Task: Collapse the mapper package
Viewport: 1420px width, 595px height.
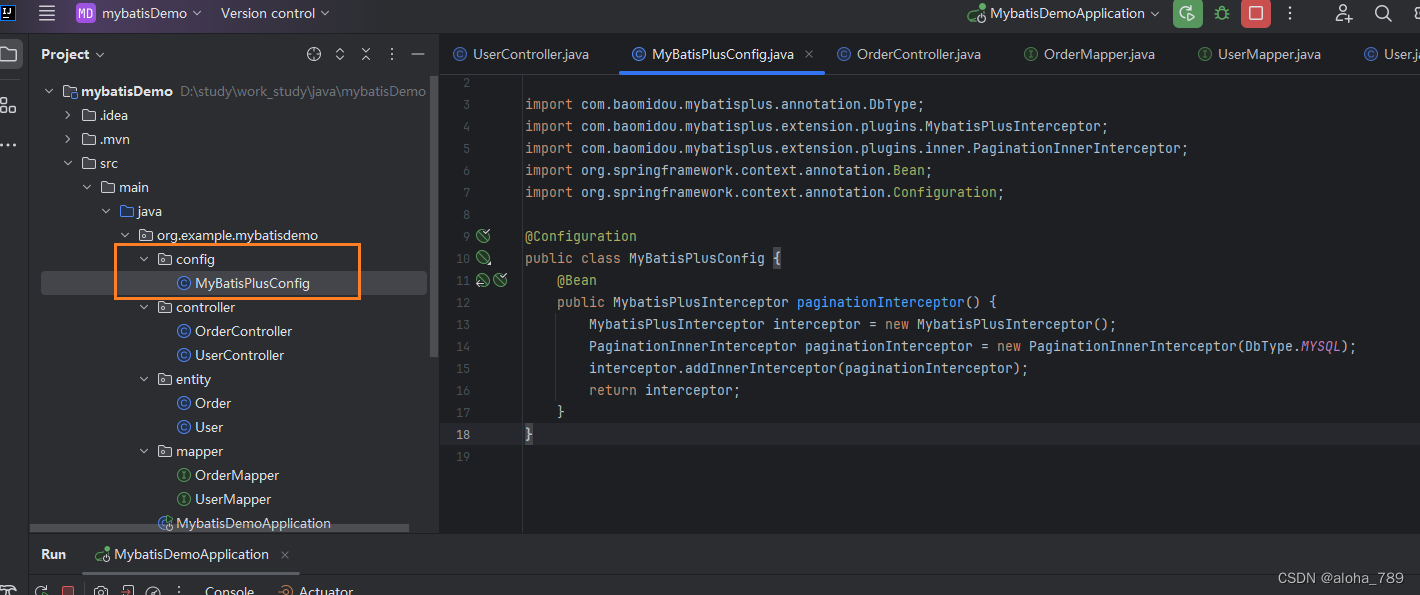Action: pos(144,451)
